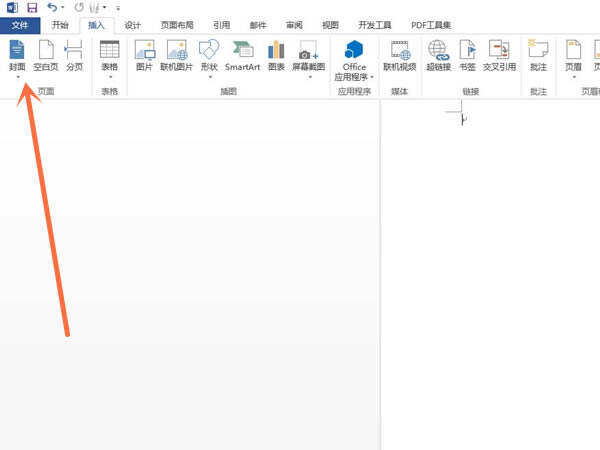Expand the Header (页眉) dropdown arrow
The image size is (600, 450).
[574, 77]
